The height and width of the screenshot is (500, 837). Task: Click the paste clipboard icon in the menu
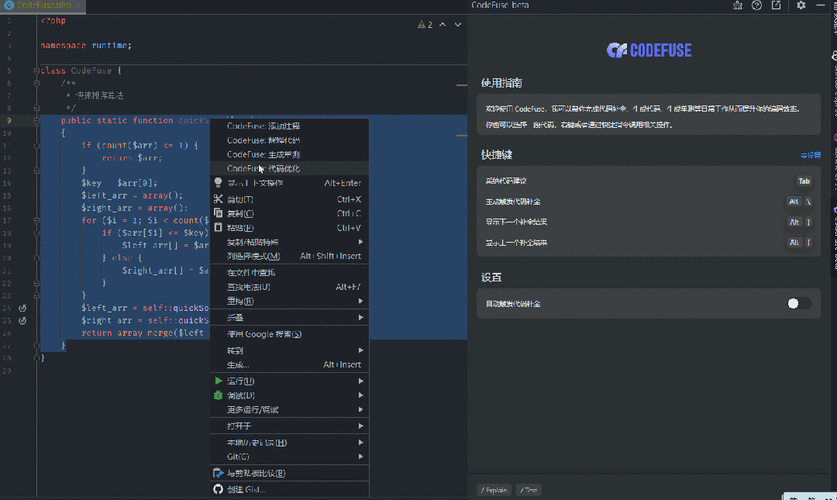tap(218, 227)
